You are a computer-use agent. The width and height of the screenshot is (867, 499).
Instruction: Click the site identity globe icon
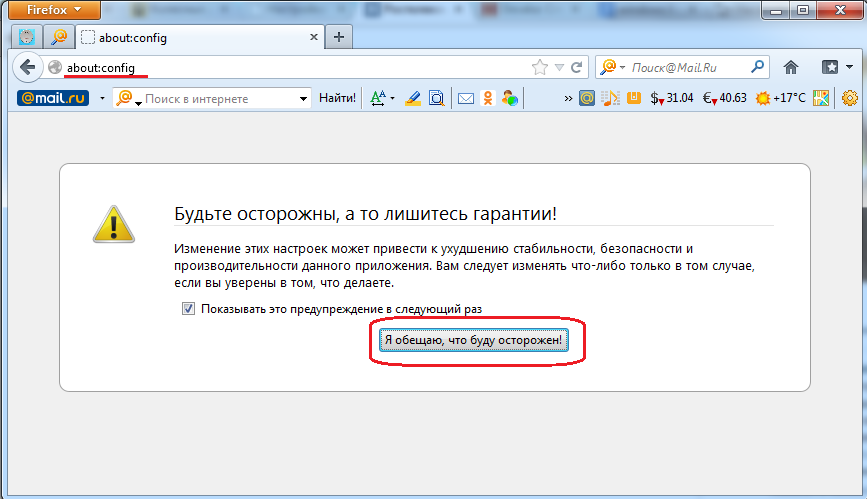click(55, 67)
